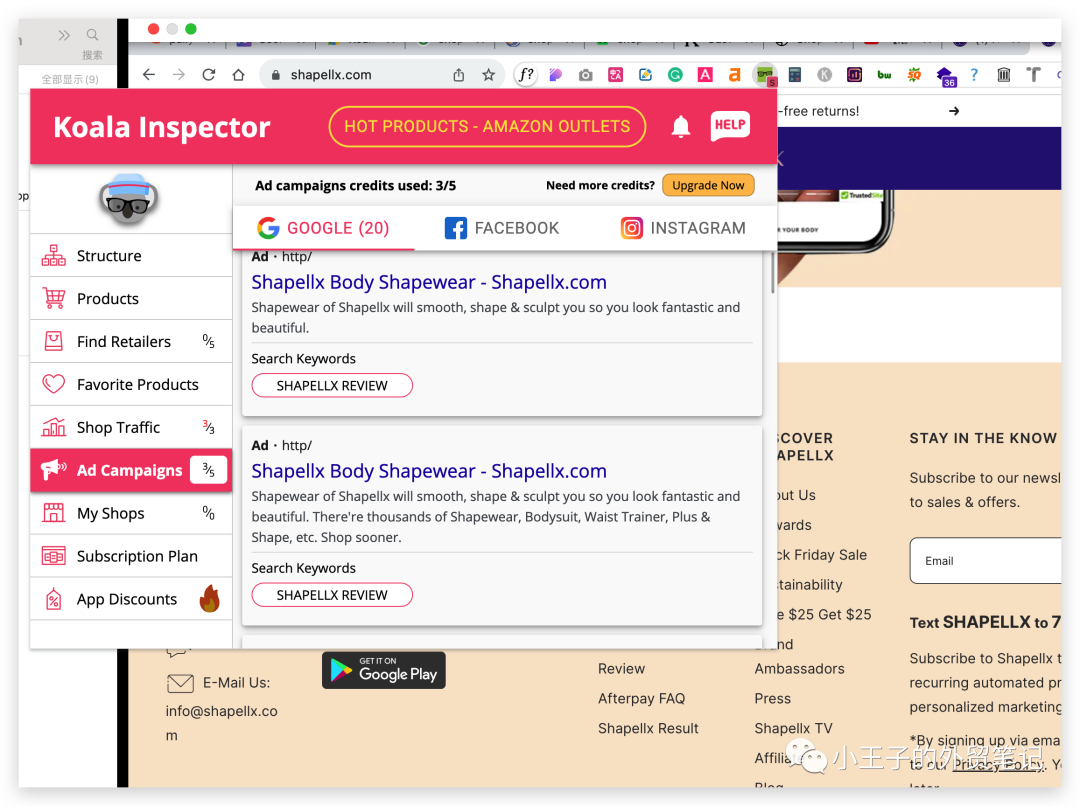Viewport: 1080px width, 806px height.
Task: Click the blue question mark extension icon
Action: [x=974, y=74]
